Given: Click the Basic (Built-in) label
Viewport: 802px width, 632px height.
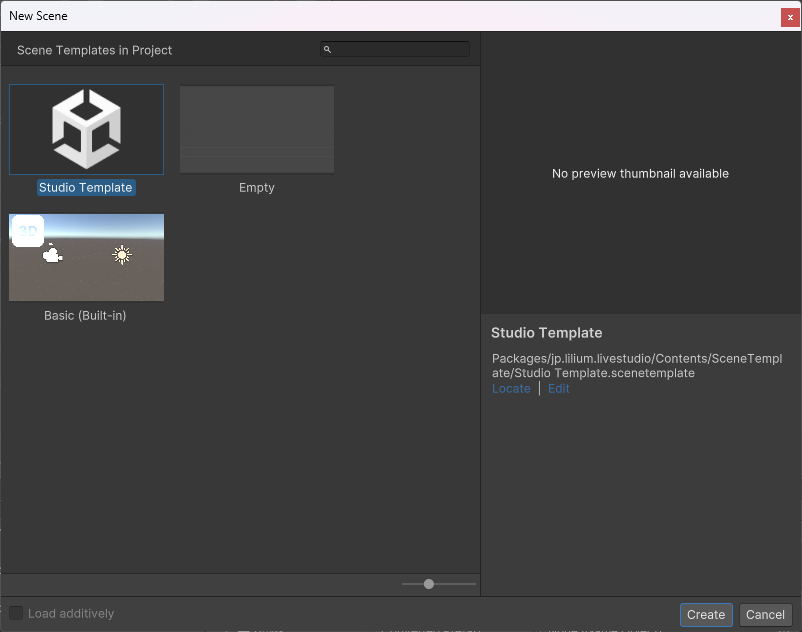Looking at the screenshot, I should pos(85,315).
